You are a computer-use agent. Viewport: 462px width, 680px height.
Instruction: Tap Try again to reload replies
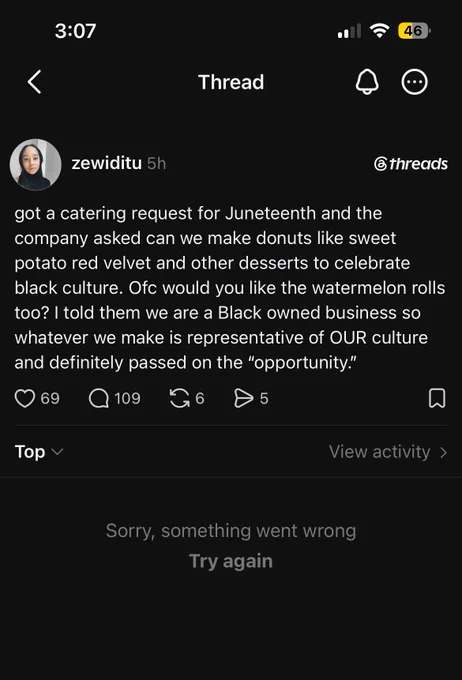231,561
